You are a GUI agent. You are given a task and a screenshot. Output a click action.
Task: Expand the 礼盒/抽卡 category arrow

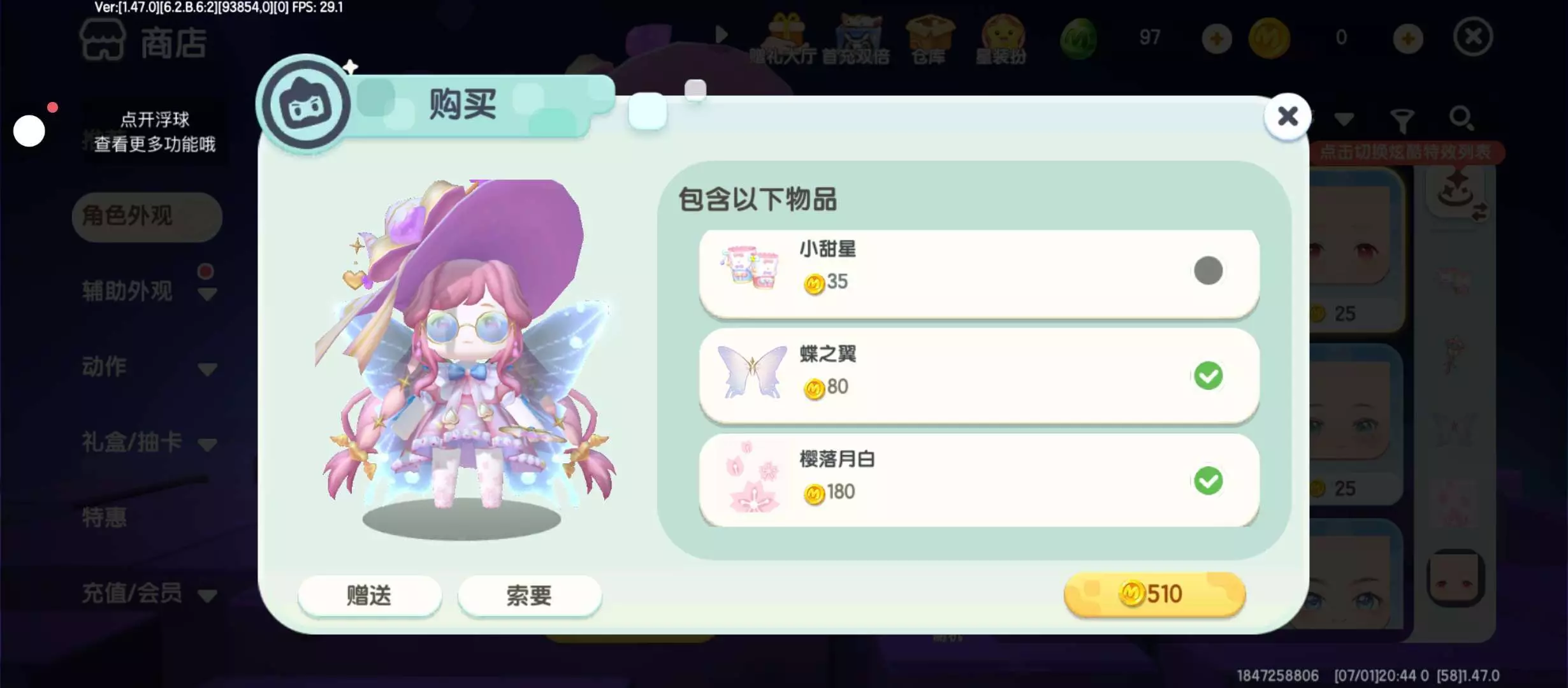[207, 444]
